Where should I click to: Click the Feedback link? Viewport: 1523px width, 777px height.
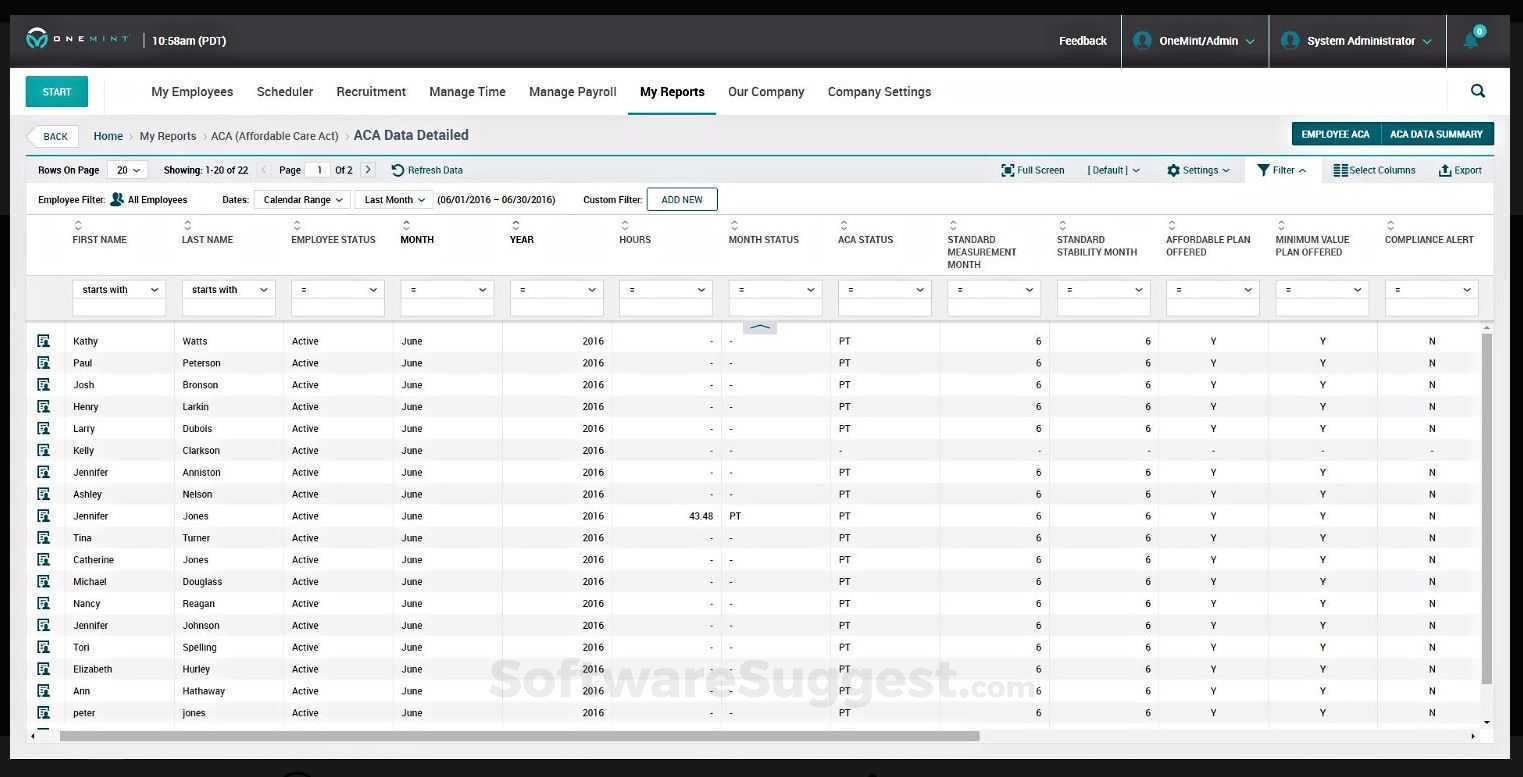pyautogui.click(x=1083, y=41)
